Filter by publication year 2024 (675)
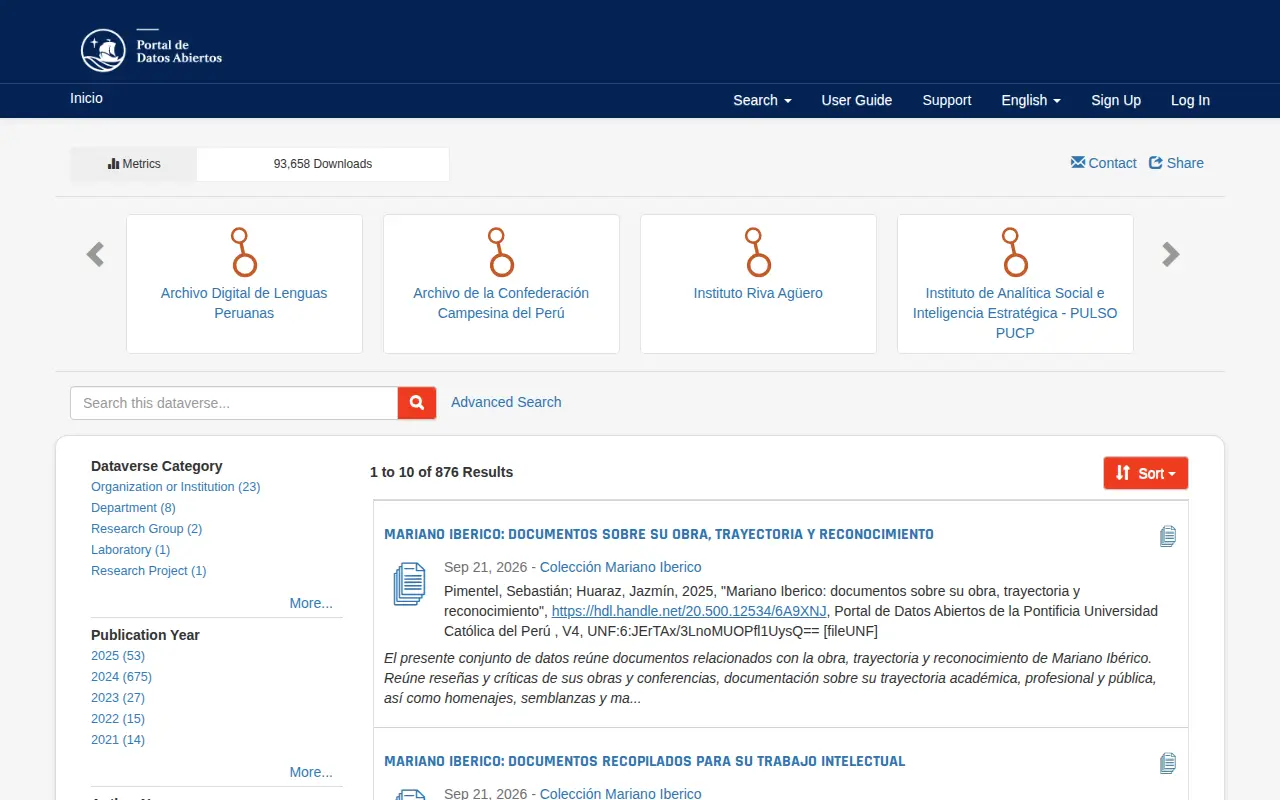This screenshot has width=1280, height=800. pyautogui.click(x=121, y=677)
